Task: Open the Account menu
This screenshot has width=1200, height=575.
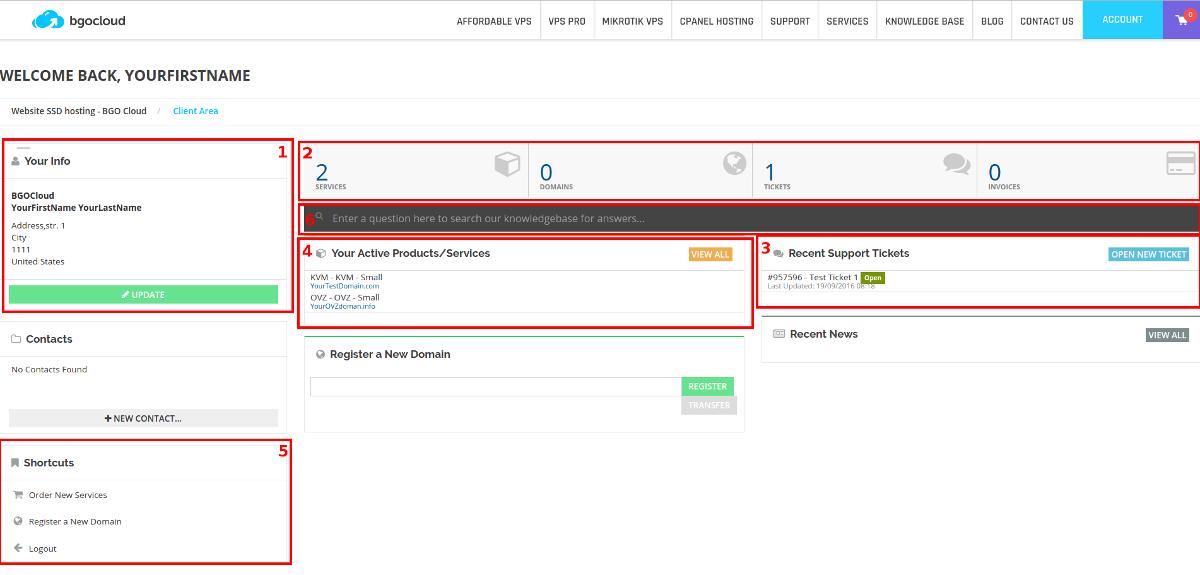Action: pyautogui.click(x=1123, y=20)
